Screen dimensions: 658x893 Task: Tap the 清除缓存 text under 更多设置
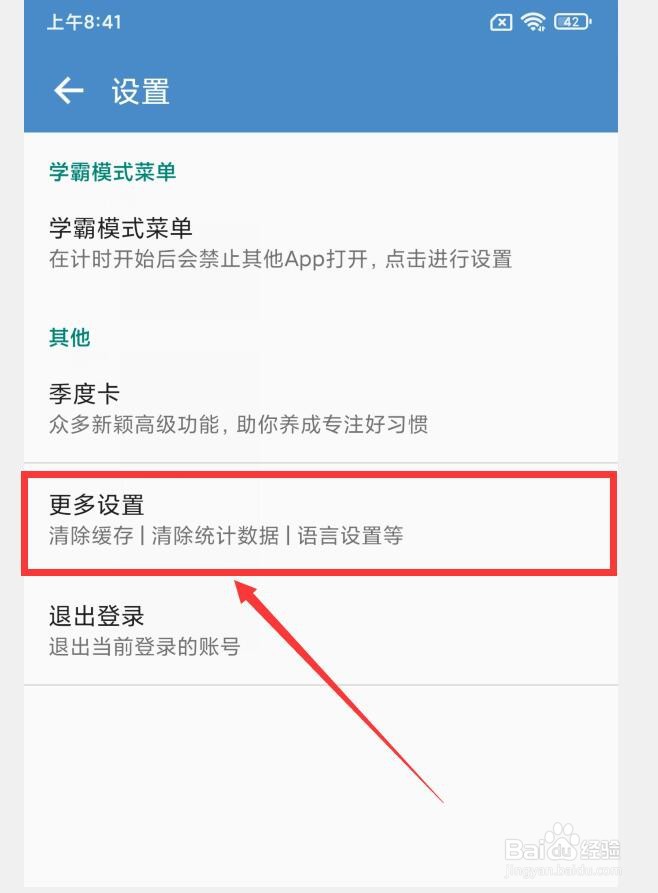91,535
